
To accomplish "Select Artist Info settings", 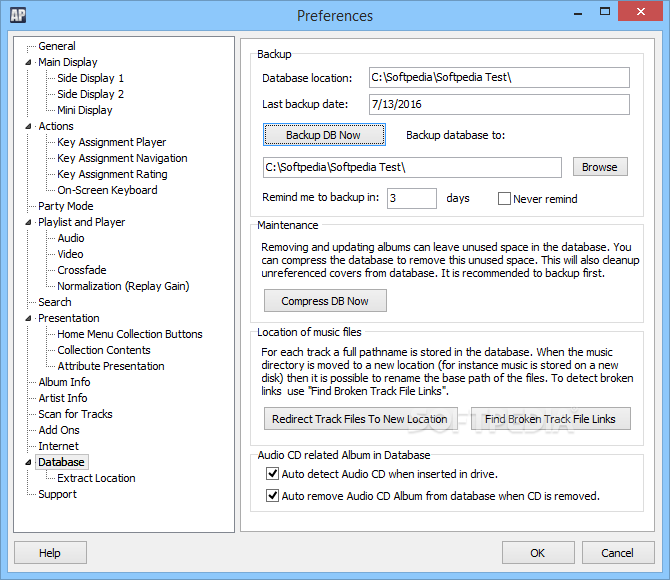I will point(63,398).
